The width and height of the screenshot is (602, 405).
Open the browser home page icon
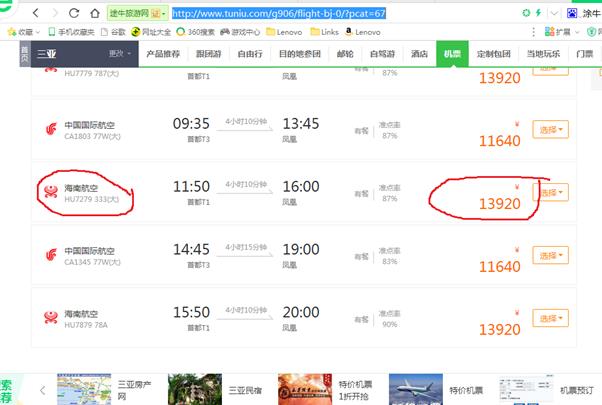pos(95,13)
